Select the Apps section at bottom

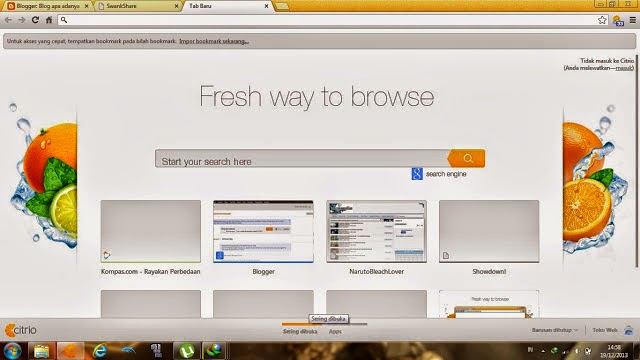tap(335, 331)
